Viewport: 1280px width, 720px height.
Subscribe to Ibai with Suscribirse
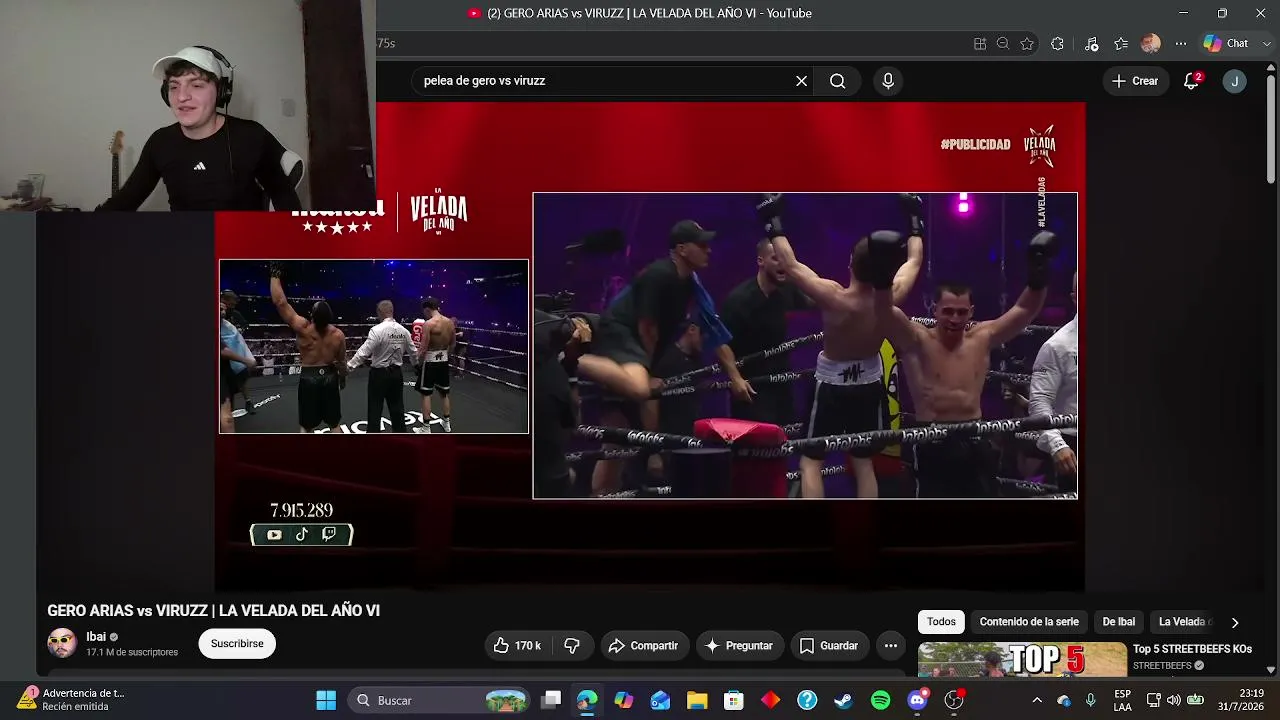click(x=237, y=644)
